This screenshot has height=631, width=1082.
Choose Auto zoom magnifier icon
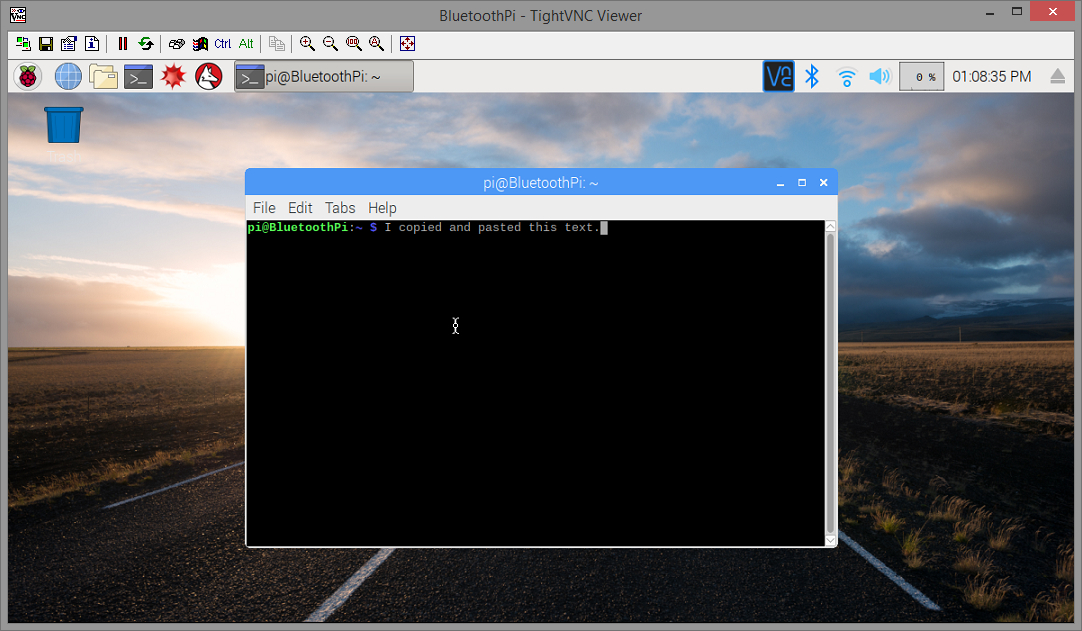click(x=376, y=43)
